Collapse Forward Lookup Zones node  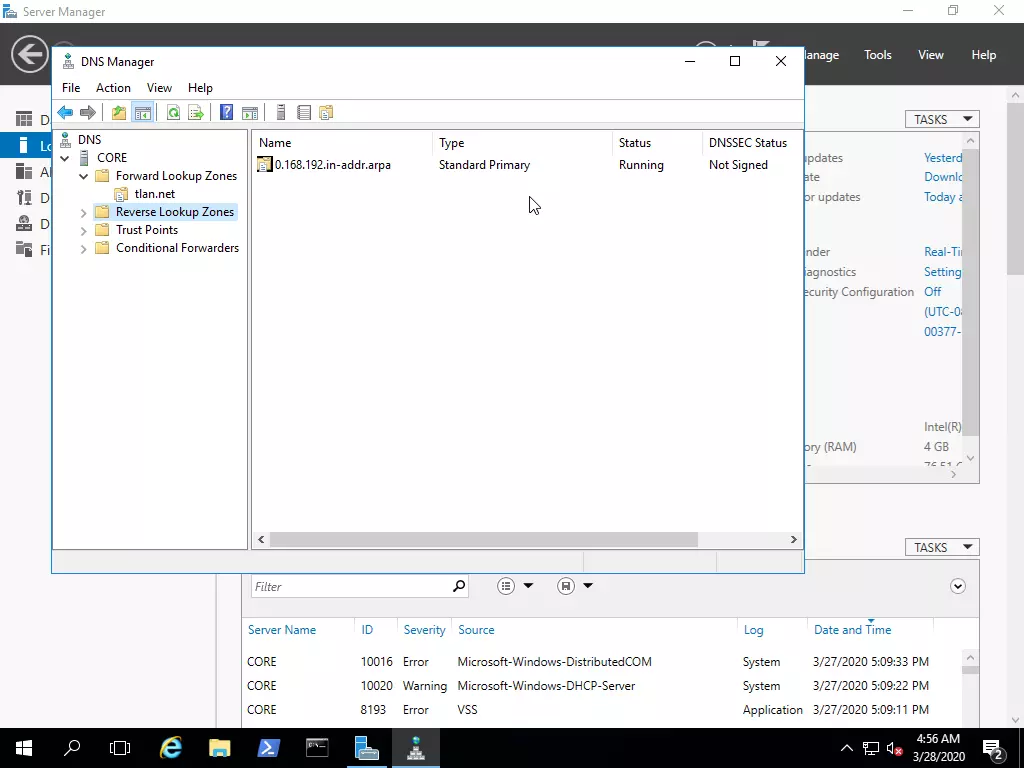83,176
